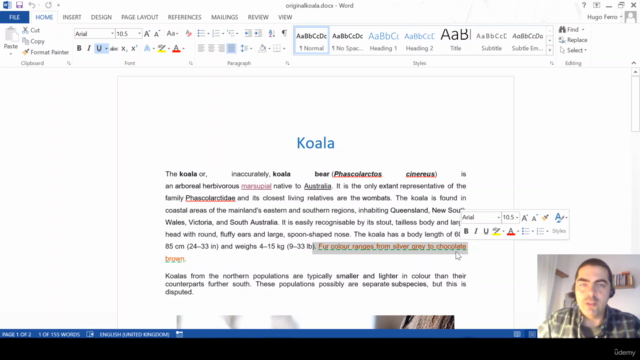The width and height of the screenshot is (640, 360).
Task: Open the Borders menu
Action: 279,49
